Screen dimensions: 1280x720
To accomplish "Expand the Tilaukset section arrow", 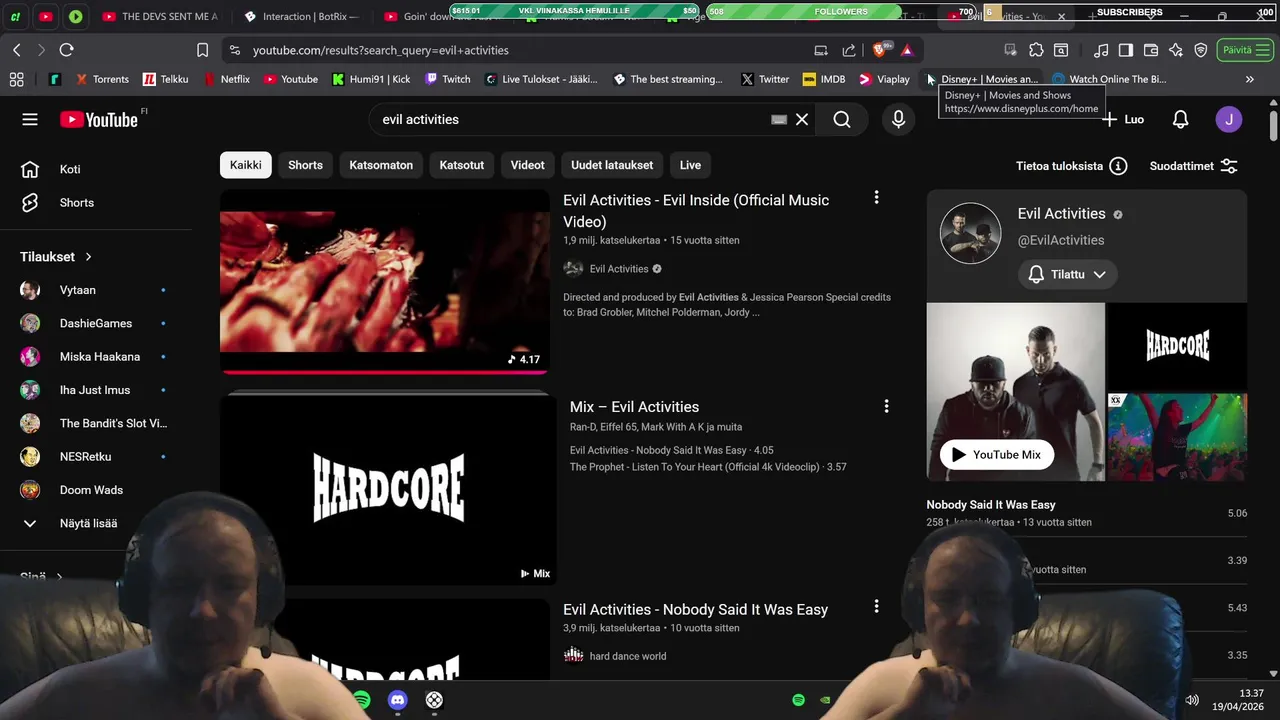I will click(x=88, y=257).
